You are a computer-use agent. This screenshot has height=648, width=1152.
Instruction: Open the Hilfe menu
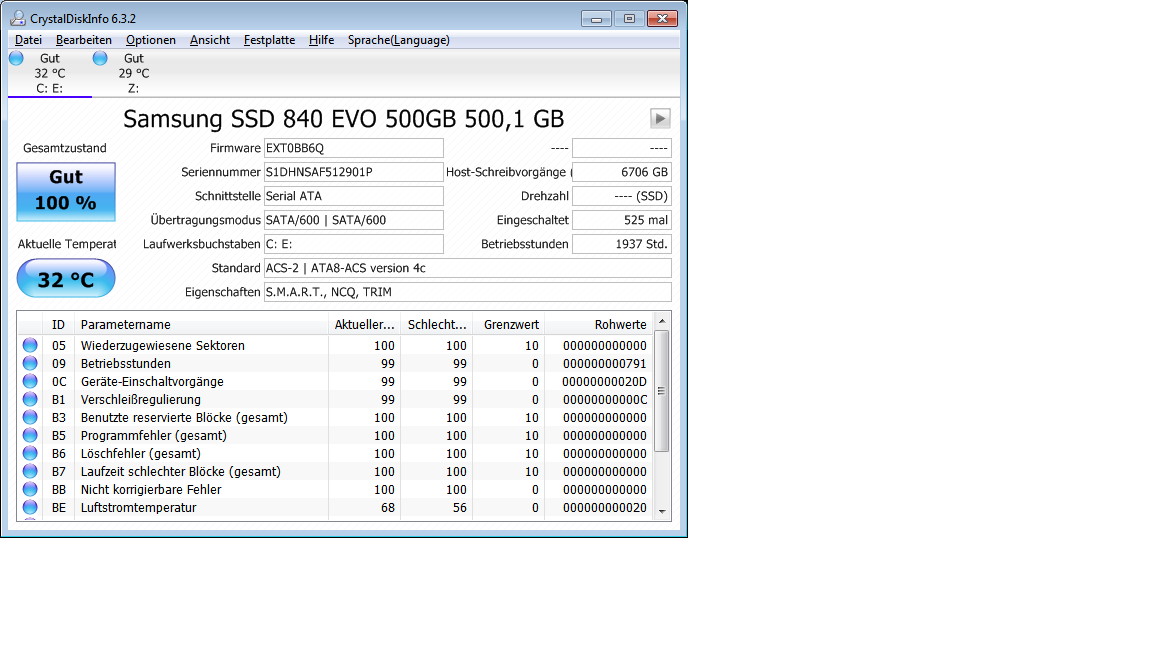pos(321,40)
